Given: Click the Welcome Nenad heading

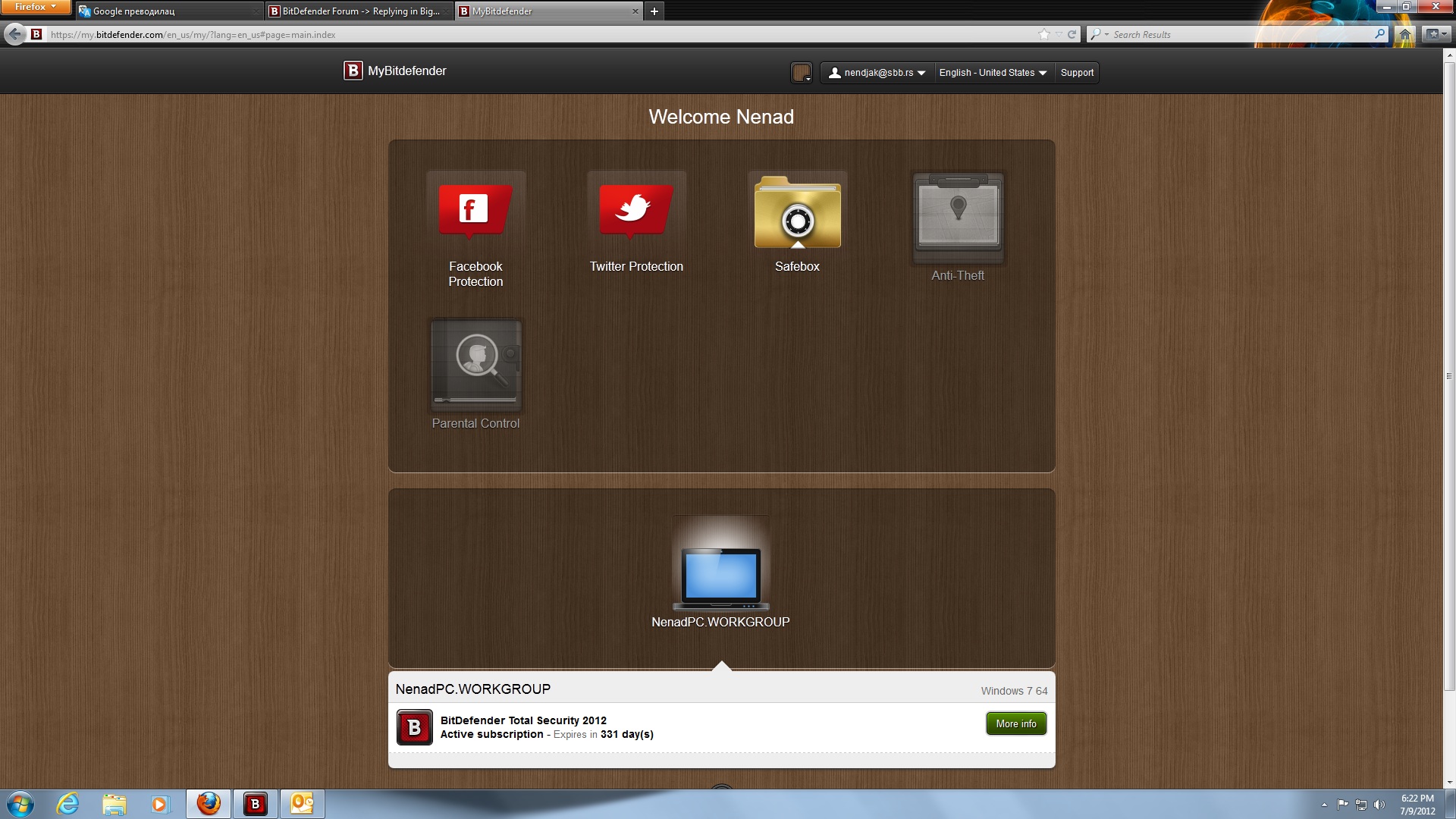Looking at the screenshot, I should (x=721, y=117).
